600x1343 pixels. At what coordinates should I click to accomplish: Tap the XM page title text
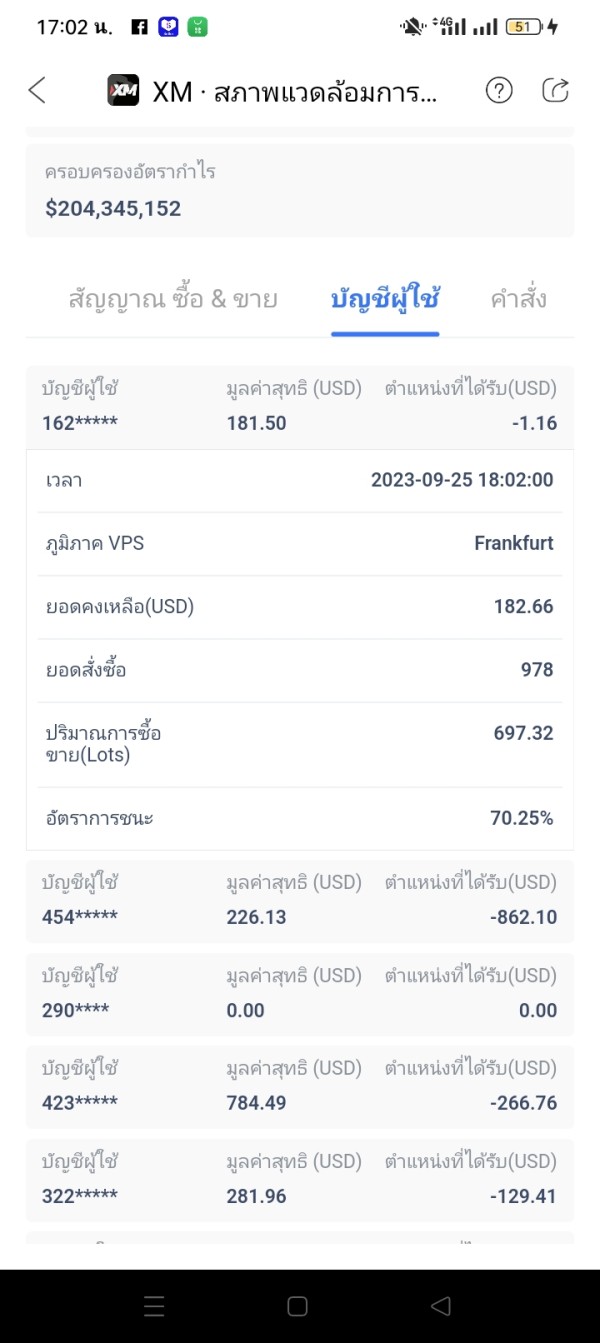(294, 92)
